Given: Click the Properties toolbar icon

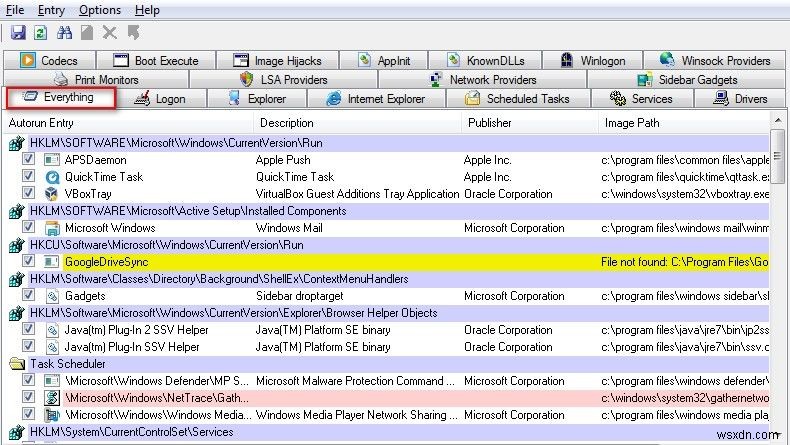Looking at the screenshot, I should click(87, 33).
